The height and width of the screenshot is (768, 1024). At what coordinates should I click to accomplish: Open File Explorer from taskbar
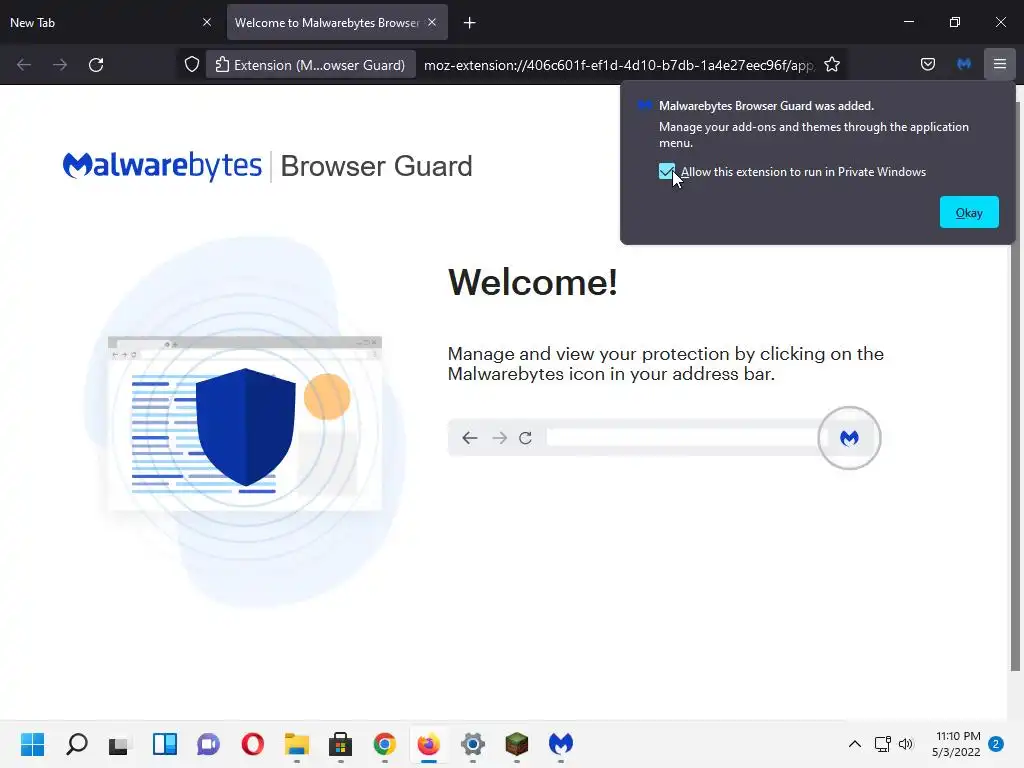click(x=296, y=744)
